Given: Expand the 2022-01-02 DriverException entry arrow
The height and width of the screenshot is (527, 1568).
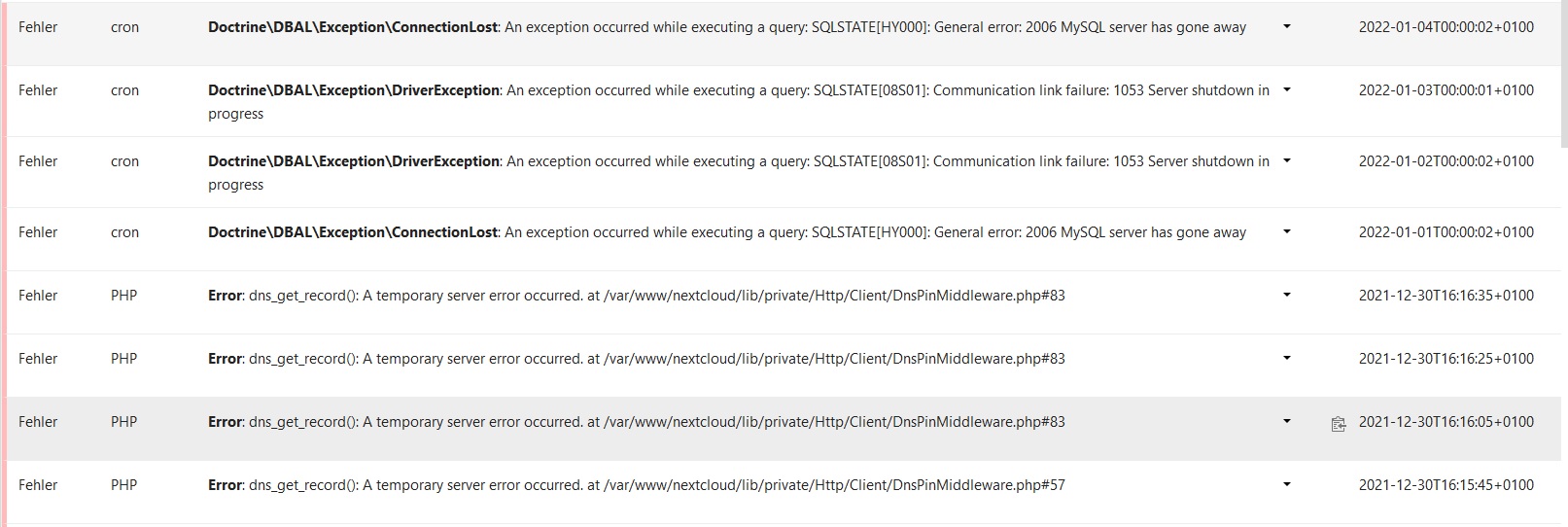Looking at the screenshot, I should (x=1287, y=160).
